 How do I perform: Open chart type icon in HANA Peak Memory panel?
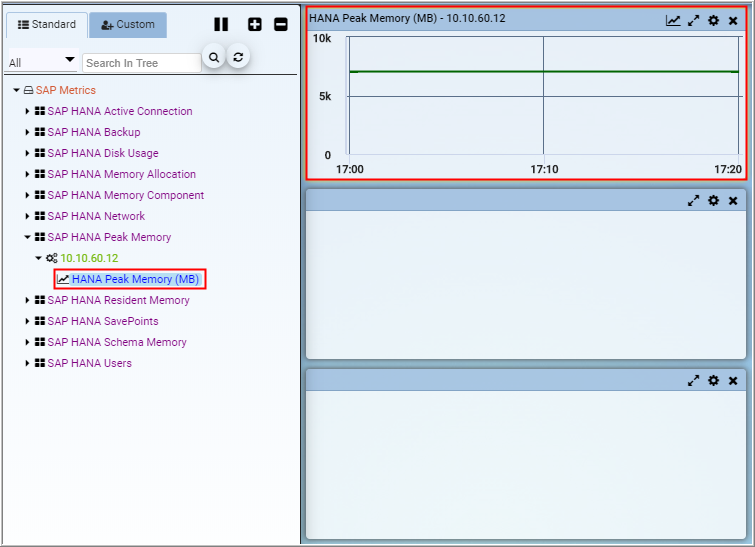click(x=673, y=20)
